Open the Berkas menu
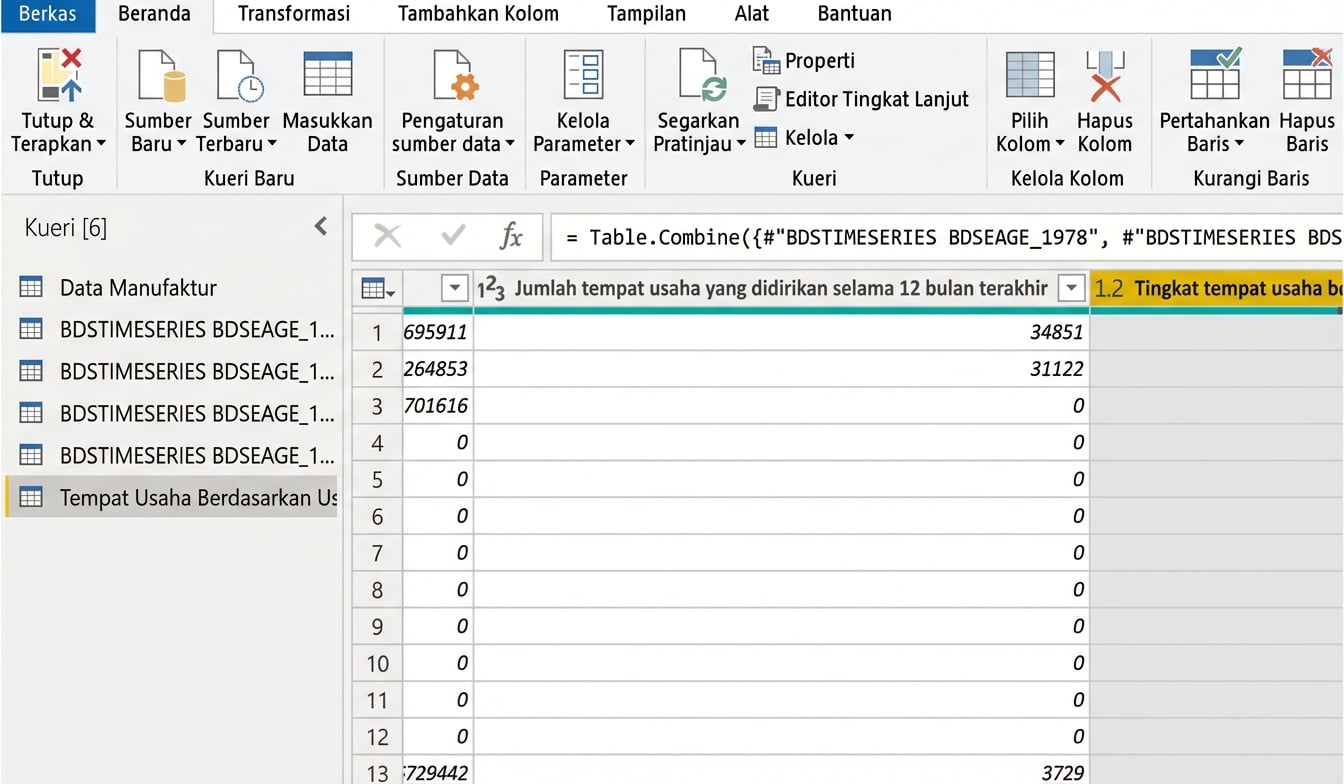Image resolution: width=1344 pixels, height=784 pixels. [x=47, y=13]
